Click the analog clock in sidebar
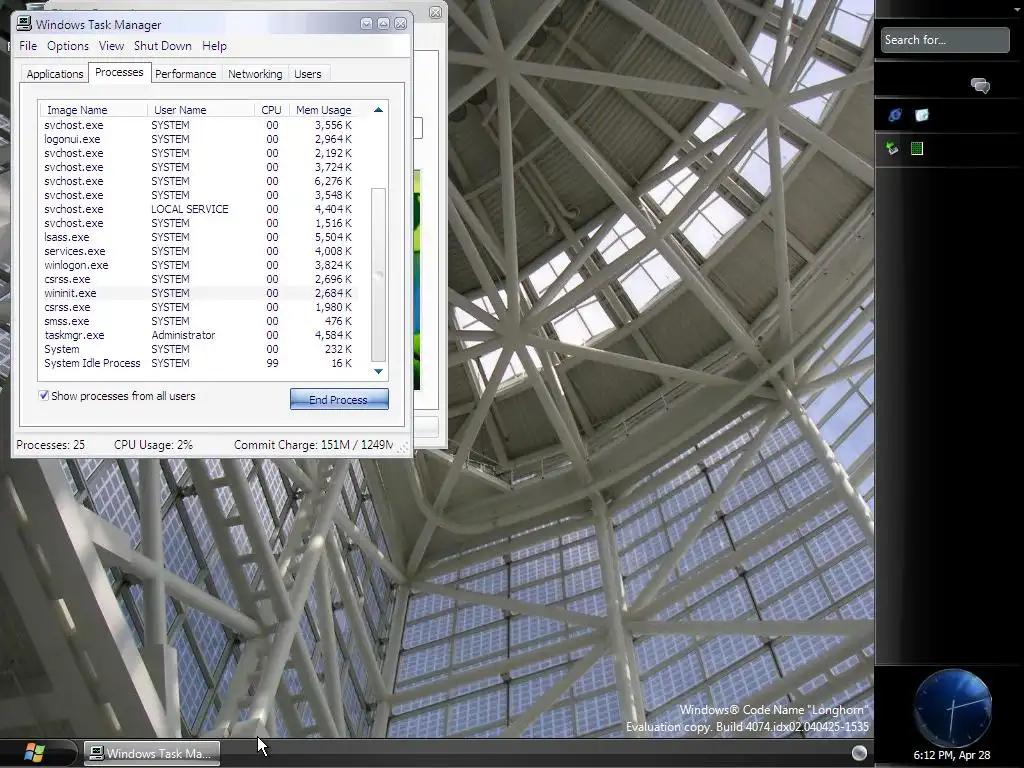The width and height of the screenshot is (1024, 768). pyautogui.click(x=953, y=708)
